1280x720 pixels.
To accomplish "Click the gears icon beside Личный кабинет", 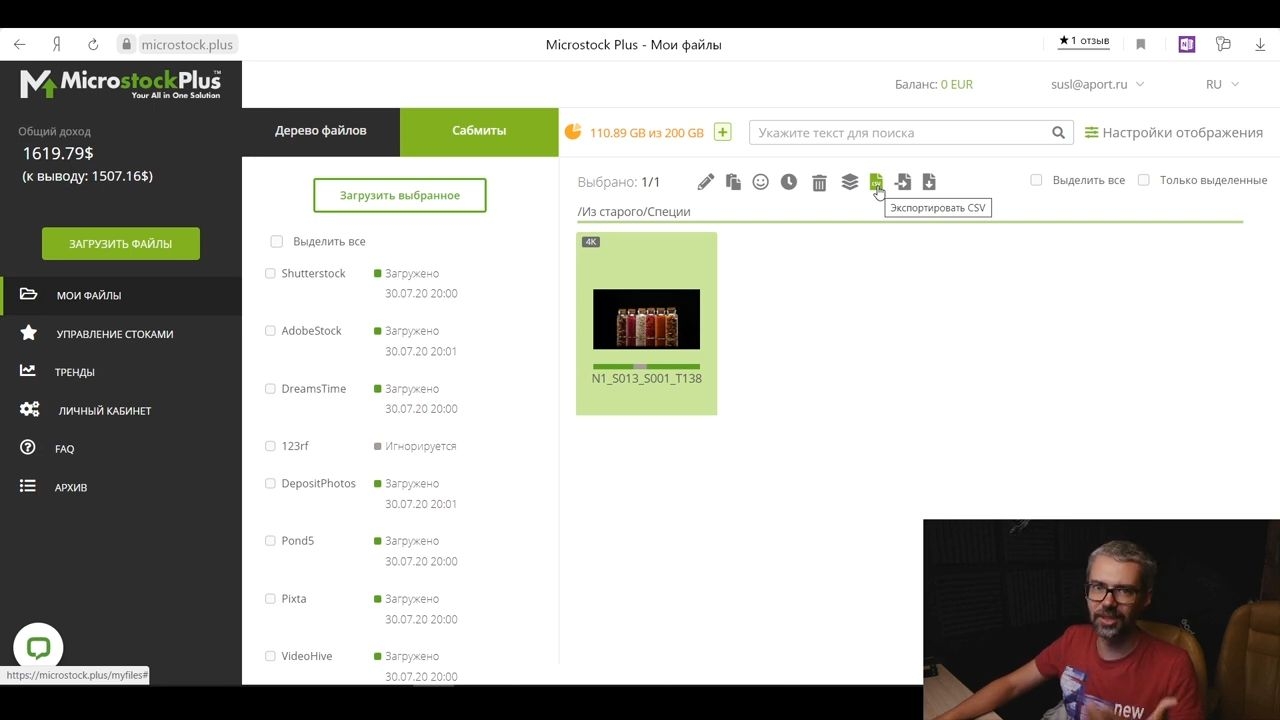I will [x=29, y=410].
